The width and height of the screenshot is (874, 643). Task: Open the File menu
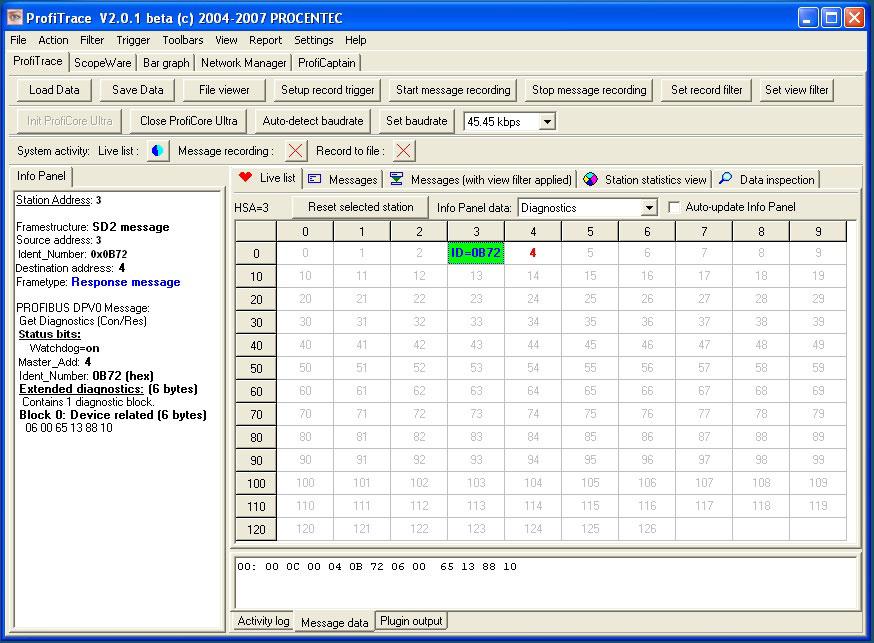18,40
